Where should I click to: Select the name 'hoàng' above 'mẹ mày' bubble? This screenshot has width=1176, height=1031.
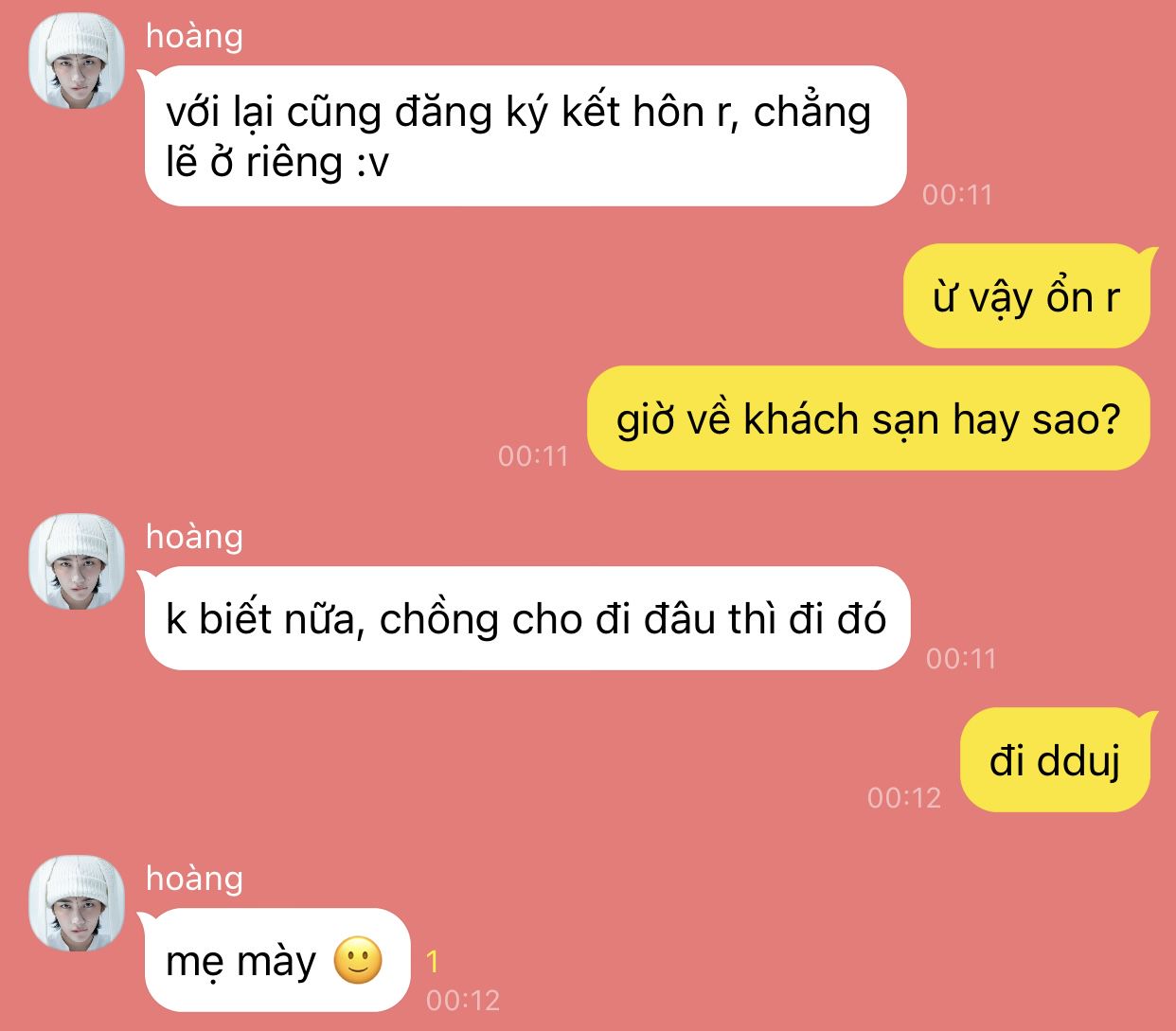point(194,879)
